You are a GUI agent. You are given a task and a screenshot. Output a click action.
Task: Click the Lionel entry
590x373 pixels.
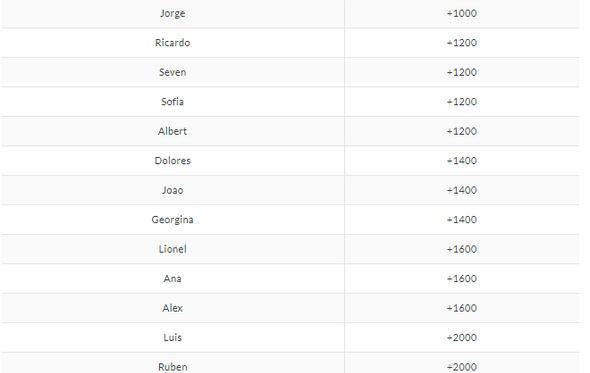[172, 249]
